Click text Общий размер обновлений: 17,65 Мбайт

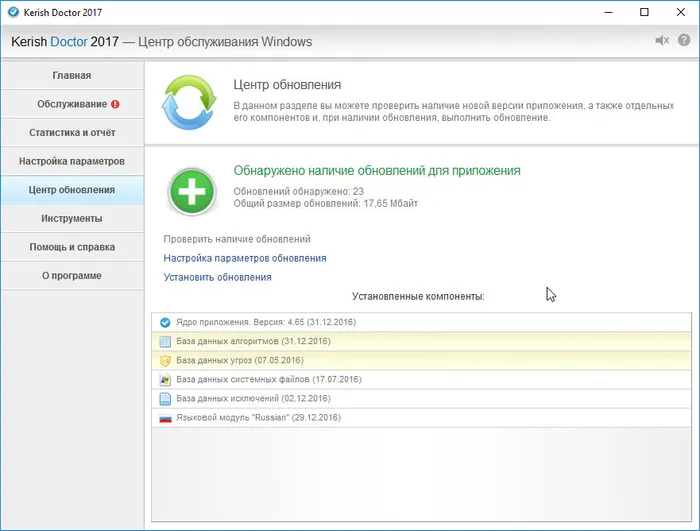pyautogui.click(x=325, y=204)
